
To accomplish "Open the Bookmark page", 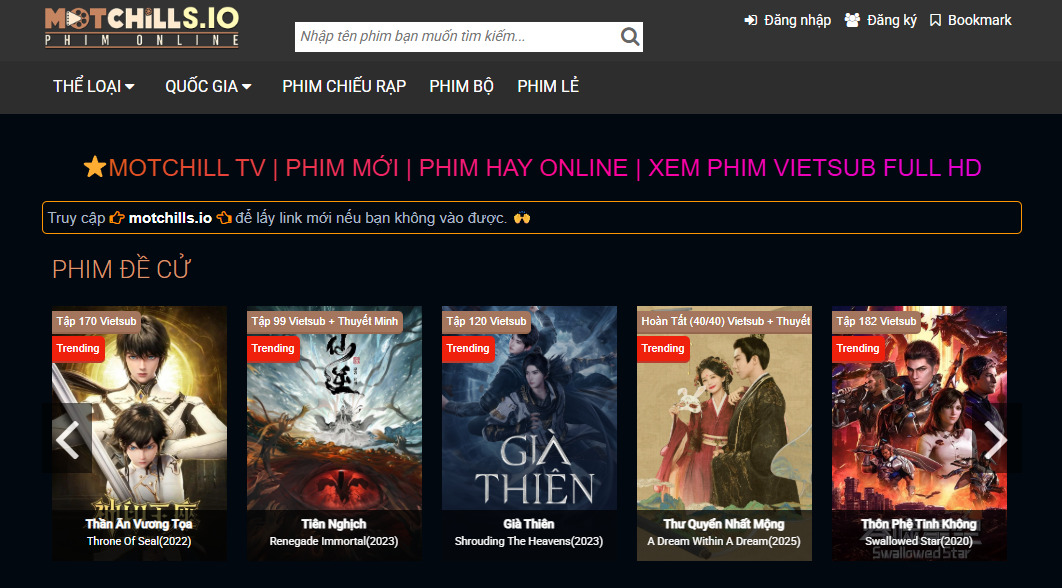I will coord(970,20).
